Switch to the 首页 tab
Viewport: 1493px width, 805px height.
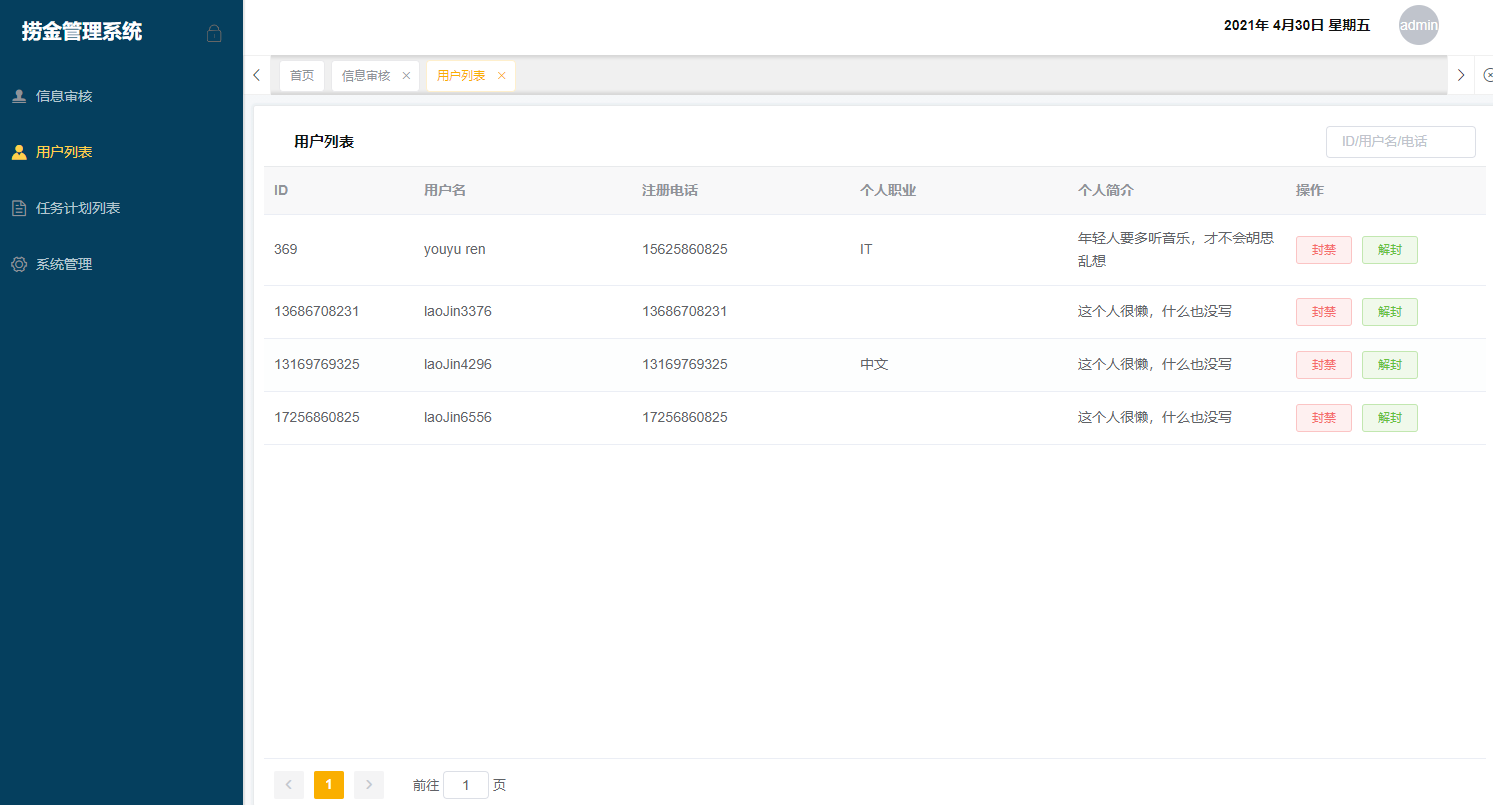pos(302,75)
